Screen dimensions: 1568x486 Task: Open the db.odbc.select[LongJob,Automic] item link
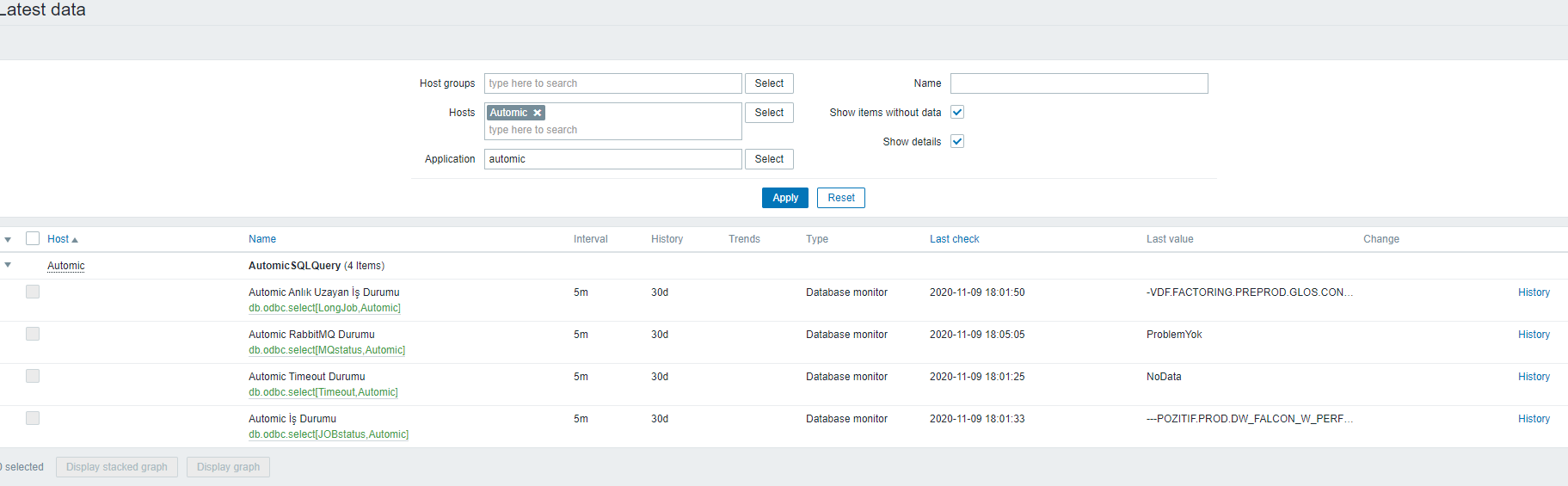point(324,308)
